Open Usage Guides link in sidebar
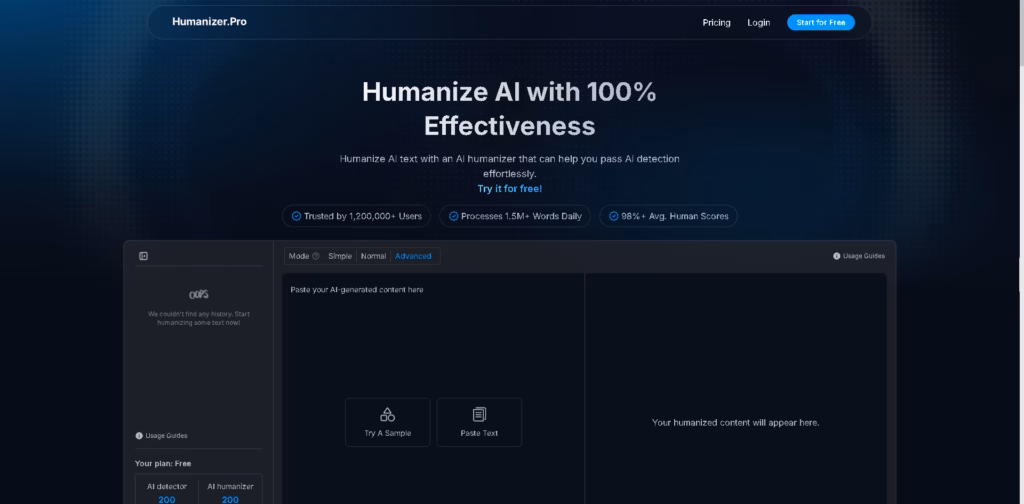Image resolution: width=1024 pixels, height=504 pixels. (x=166, y=435)
